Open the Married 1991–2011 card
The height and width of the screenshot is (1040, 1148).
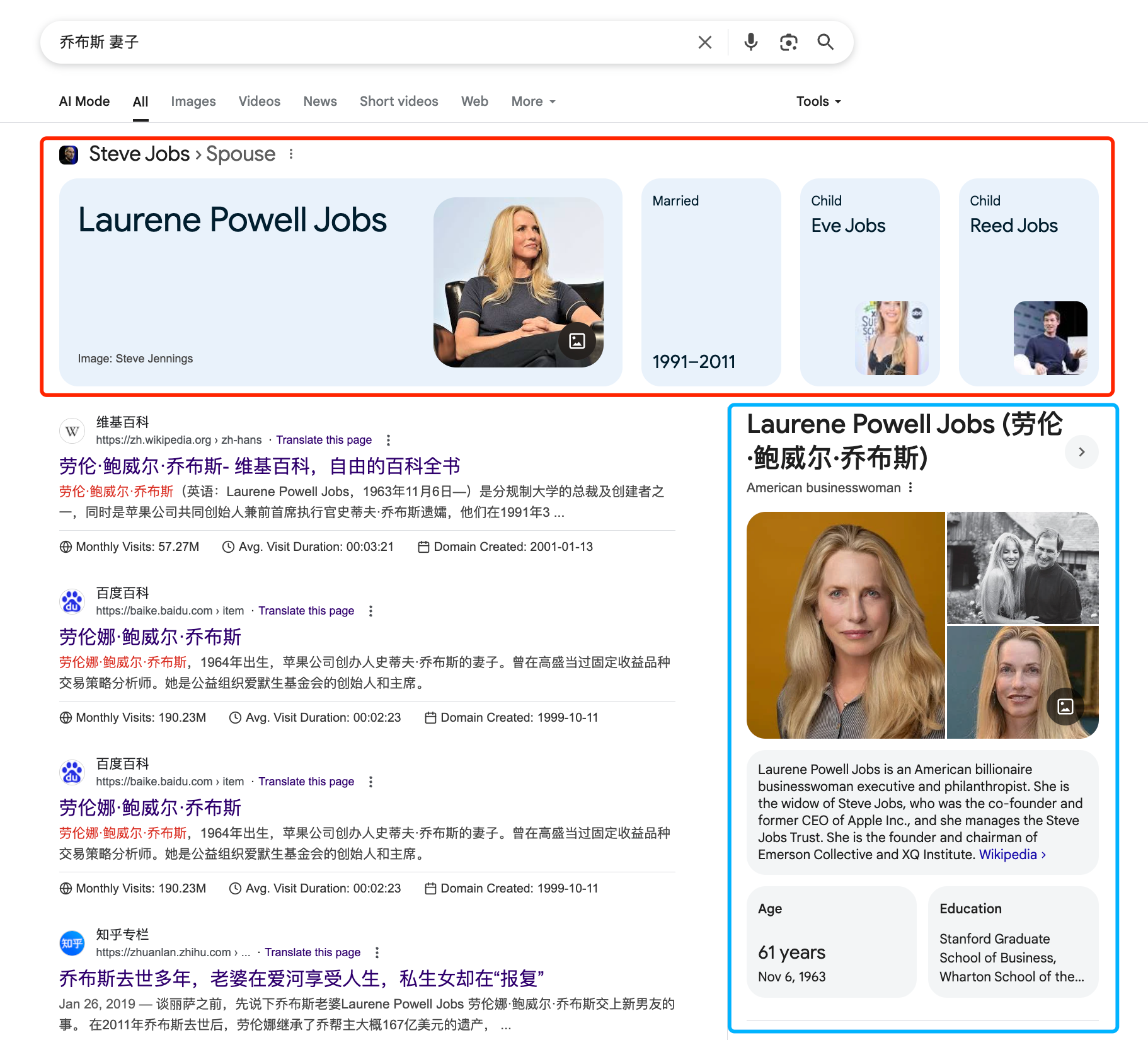711,282
